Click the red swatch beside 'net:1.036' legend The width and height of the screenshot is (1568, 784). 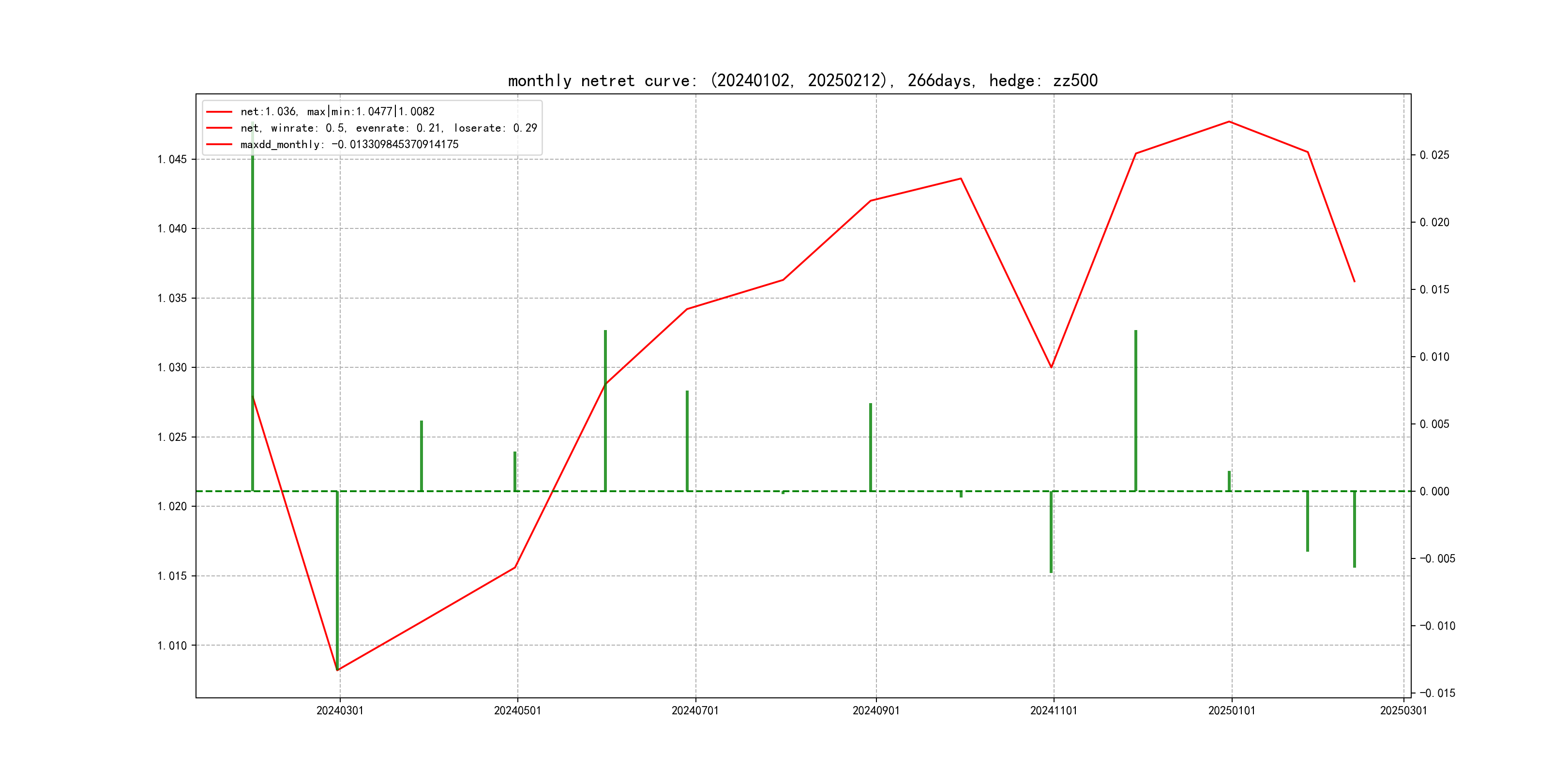point(219,111)
